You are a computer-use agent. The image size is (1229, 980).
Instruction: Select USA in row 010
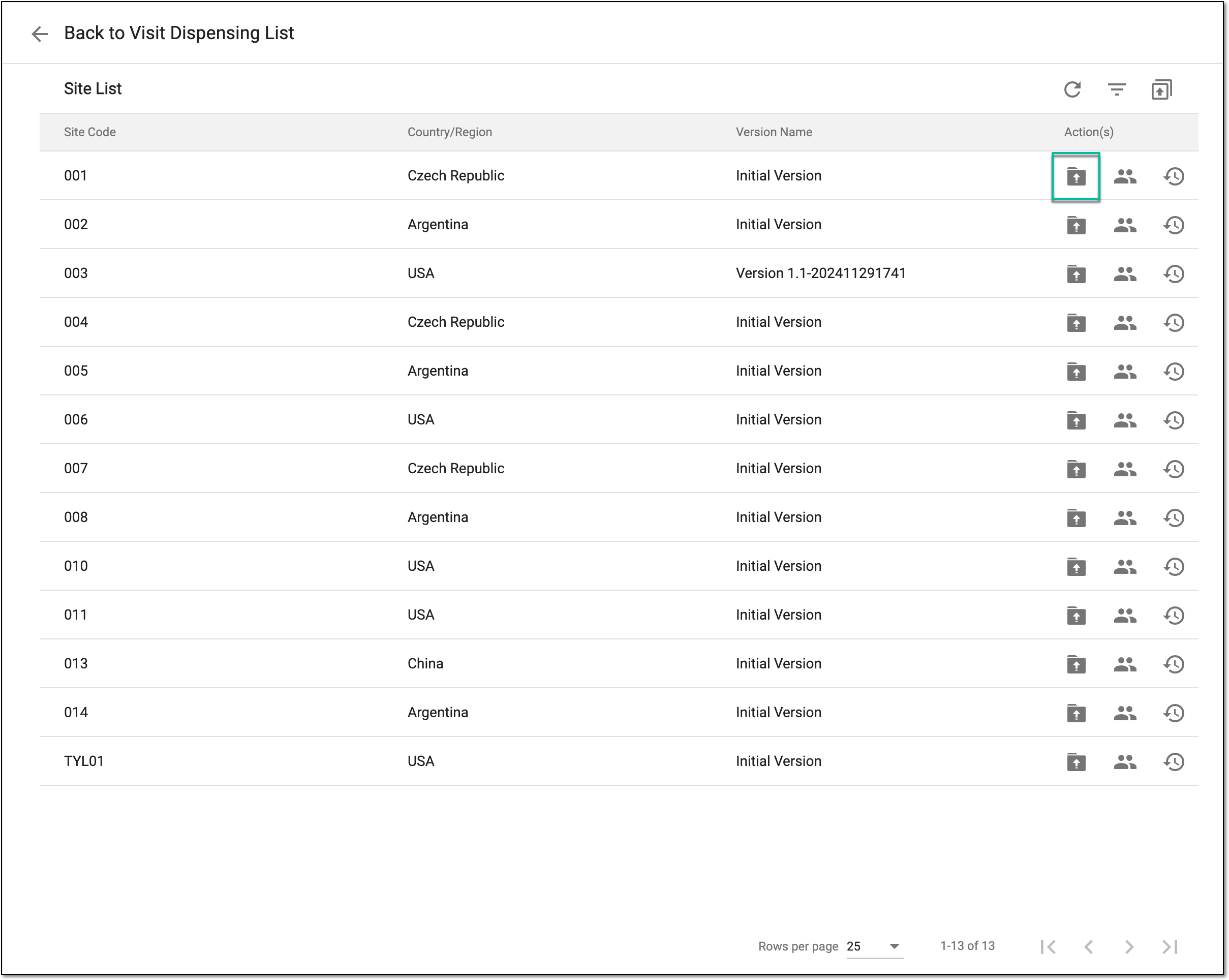coord(421,566)
